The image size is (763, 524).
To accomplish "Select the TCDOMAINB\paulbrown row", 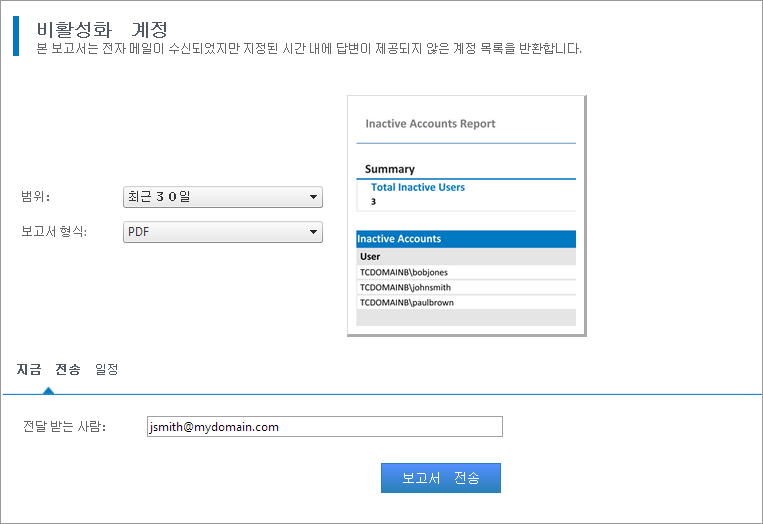I will [x=406, y=302].
